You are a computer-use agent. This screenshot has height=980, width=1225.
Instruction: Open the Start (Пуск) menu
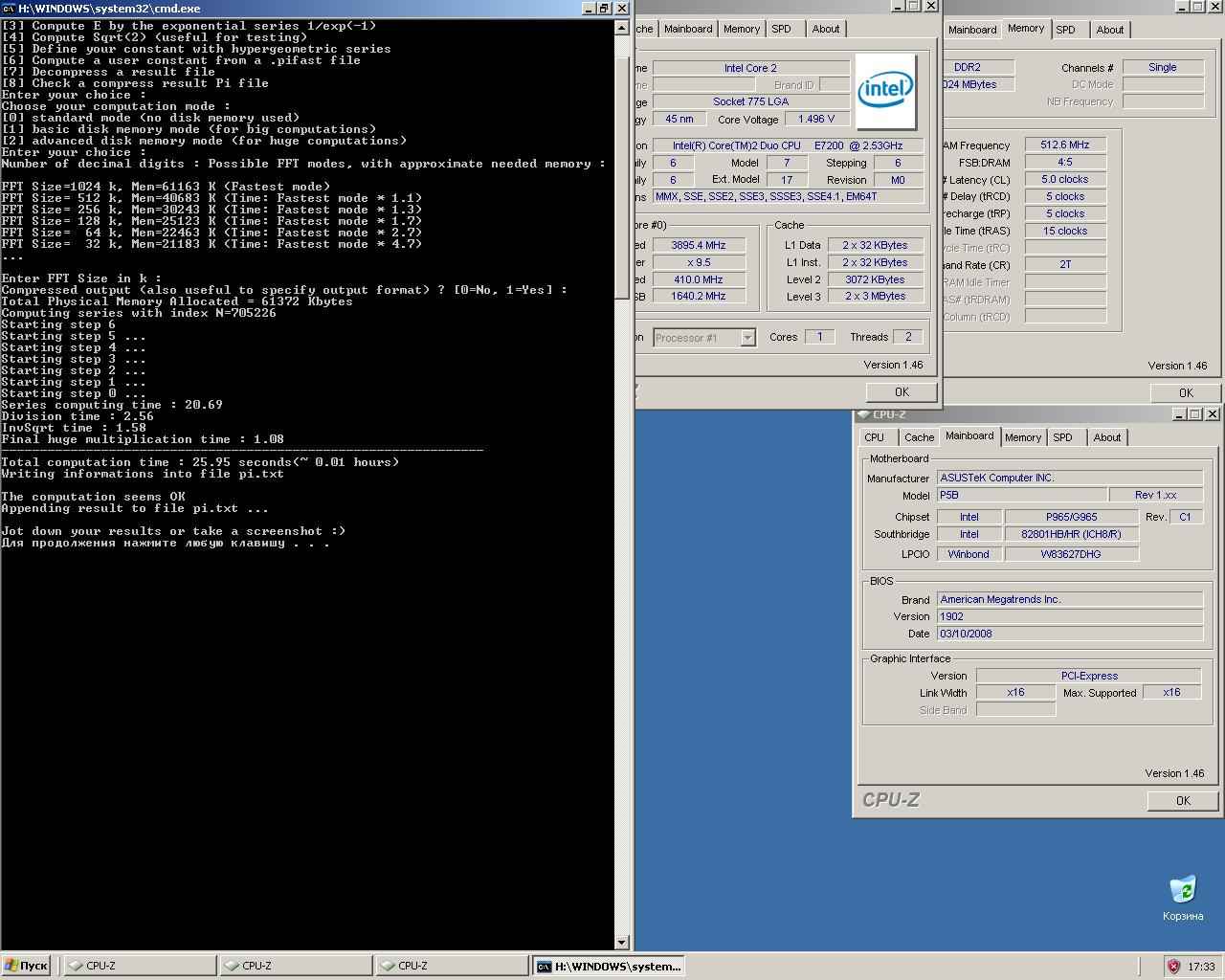pos(26,966)
